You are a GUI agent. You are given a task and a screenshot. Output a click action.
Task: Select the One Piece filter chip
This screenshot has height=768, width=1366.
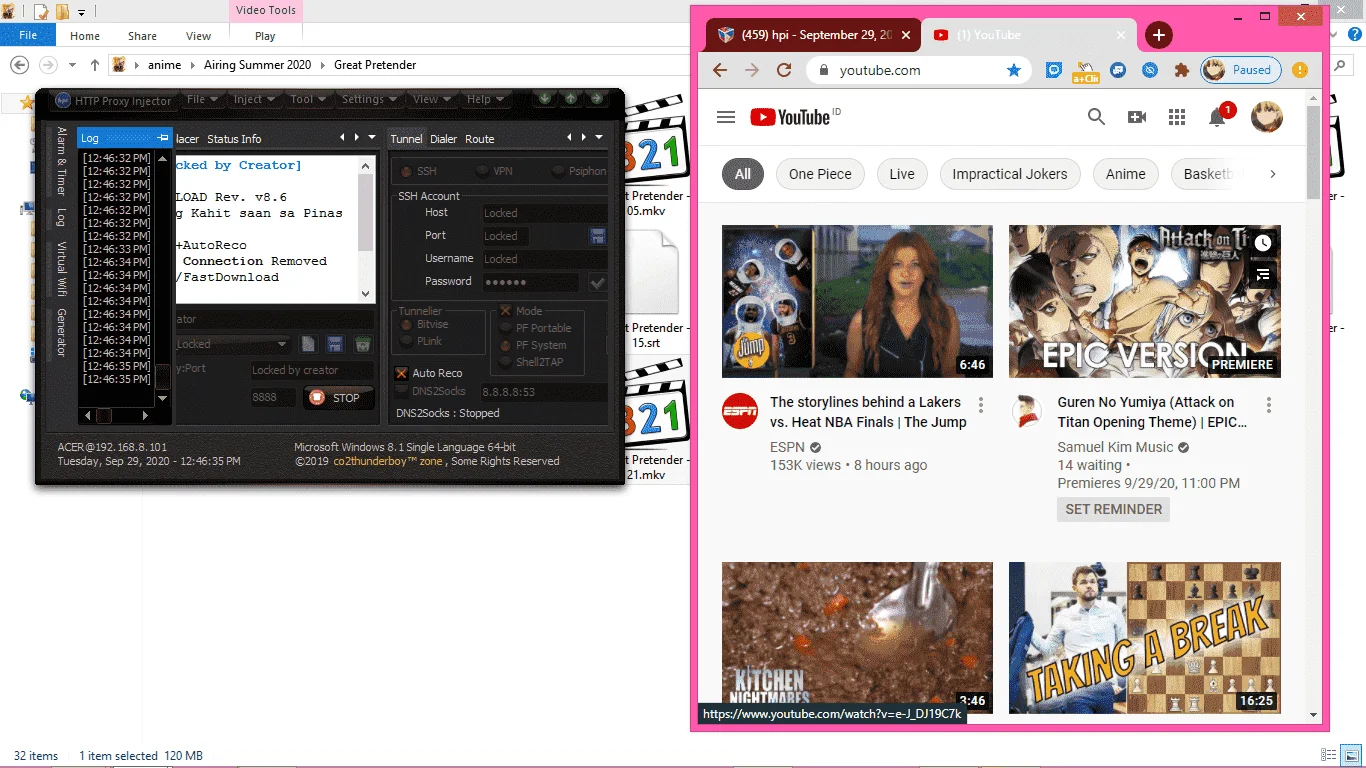coord(820,174)
